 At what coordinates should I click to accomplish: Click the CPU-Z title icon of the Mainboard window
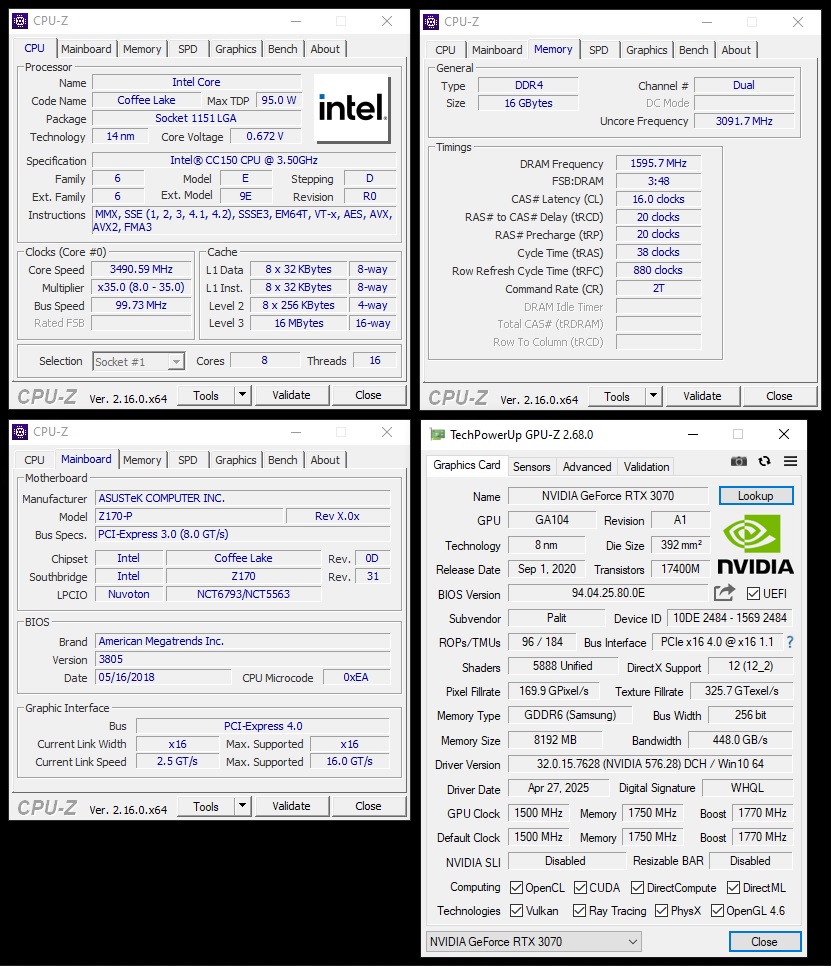coord(20,432)
